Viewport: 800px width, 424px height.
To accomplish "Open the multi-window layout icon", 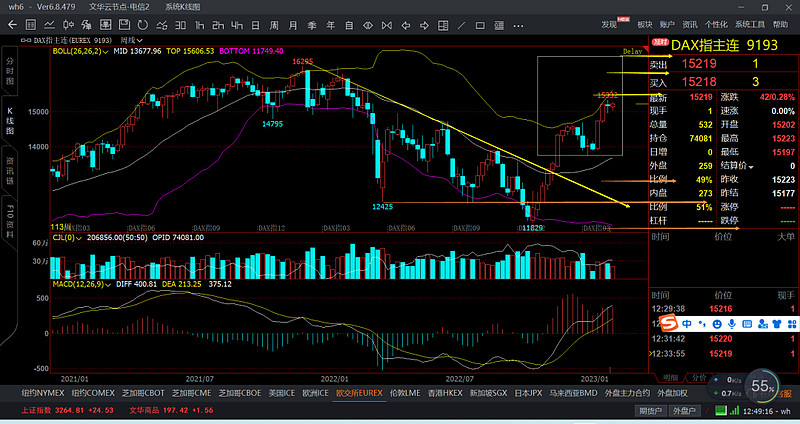I will pyautogui.click(x=443, y=25).
